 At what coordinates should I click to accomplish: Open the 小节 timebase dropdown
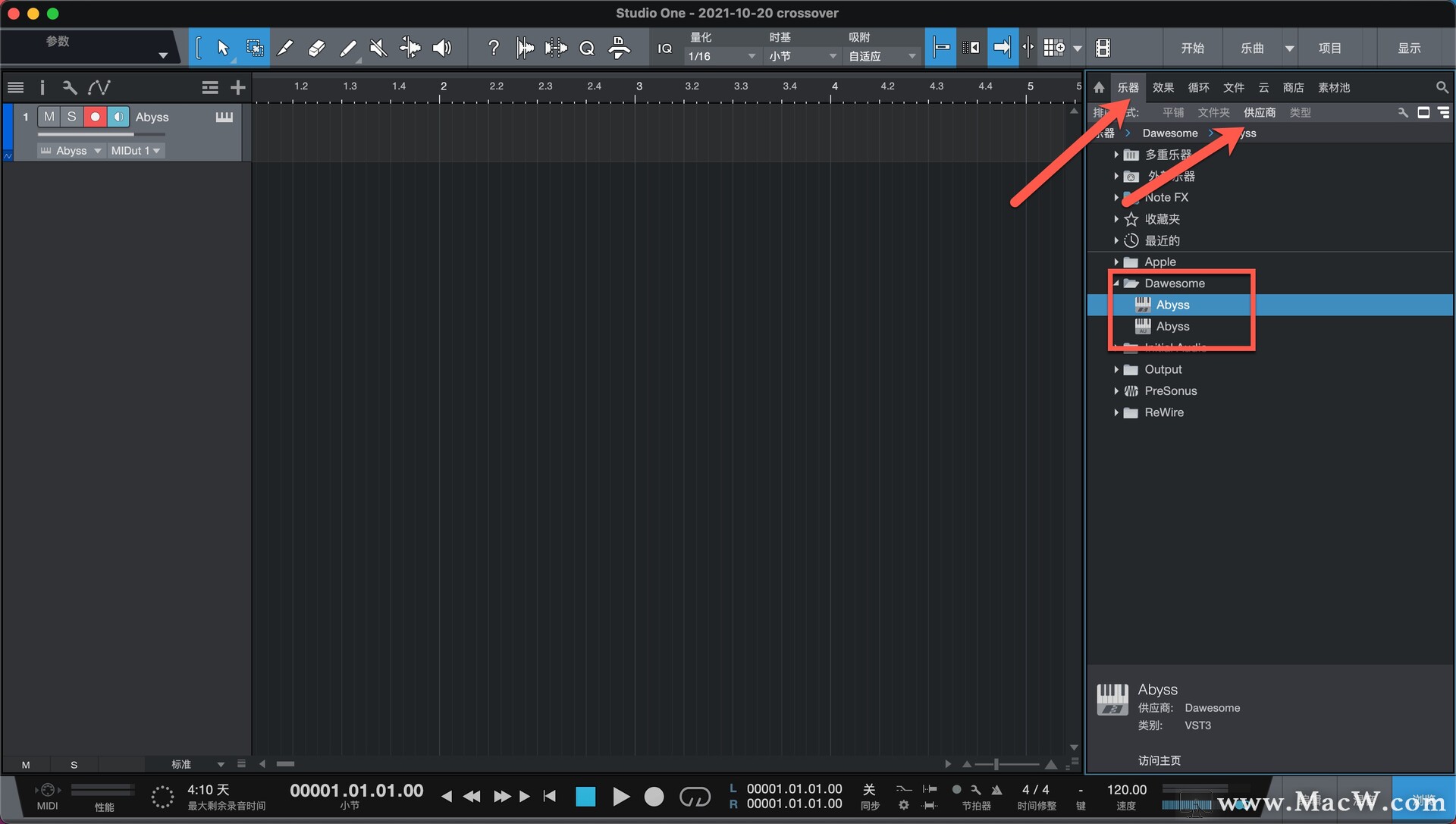(x=802, y=56)
